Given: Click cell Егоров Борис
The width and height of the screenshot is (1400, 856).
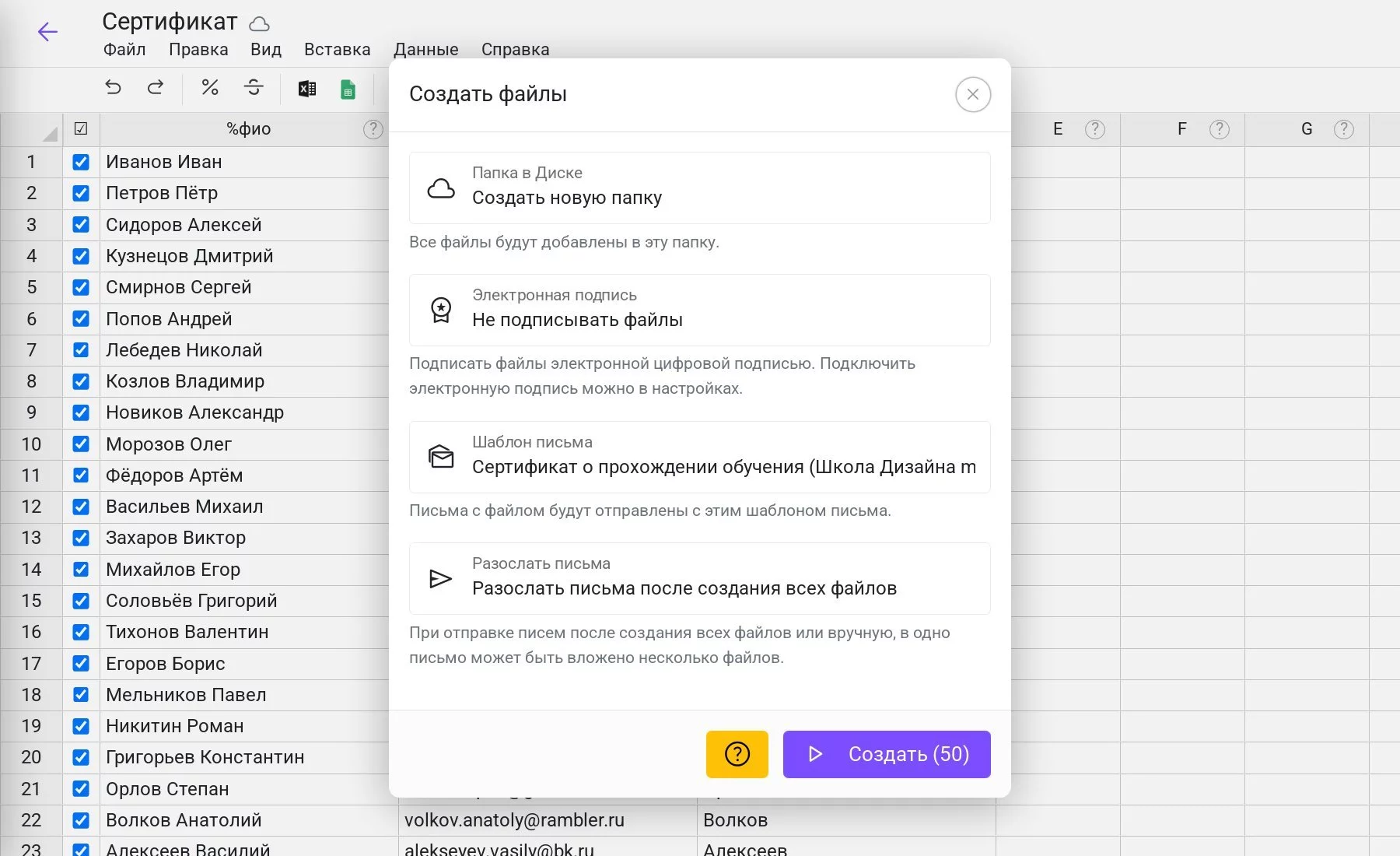Looking at the screenshot, I should coord(246,664).
